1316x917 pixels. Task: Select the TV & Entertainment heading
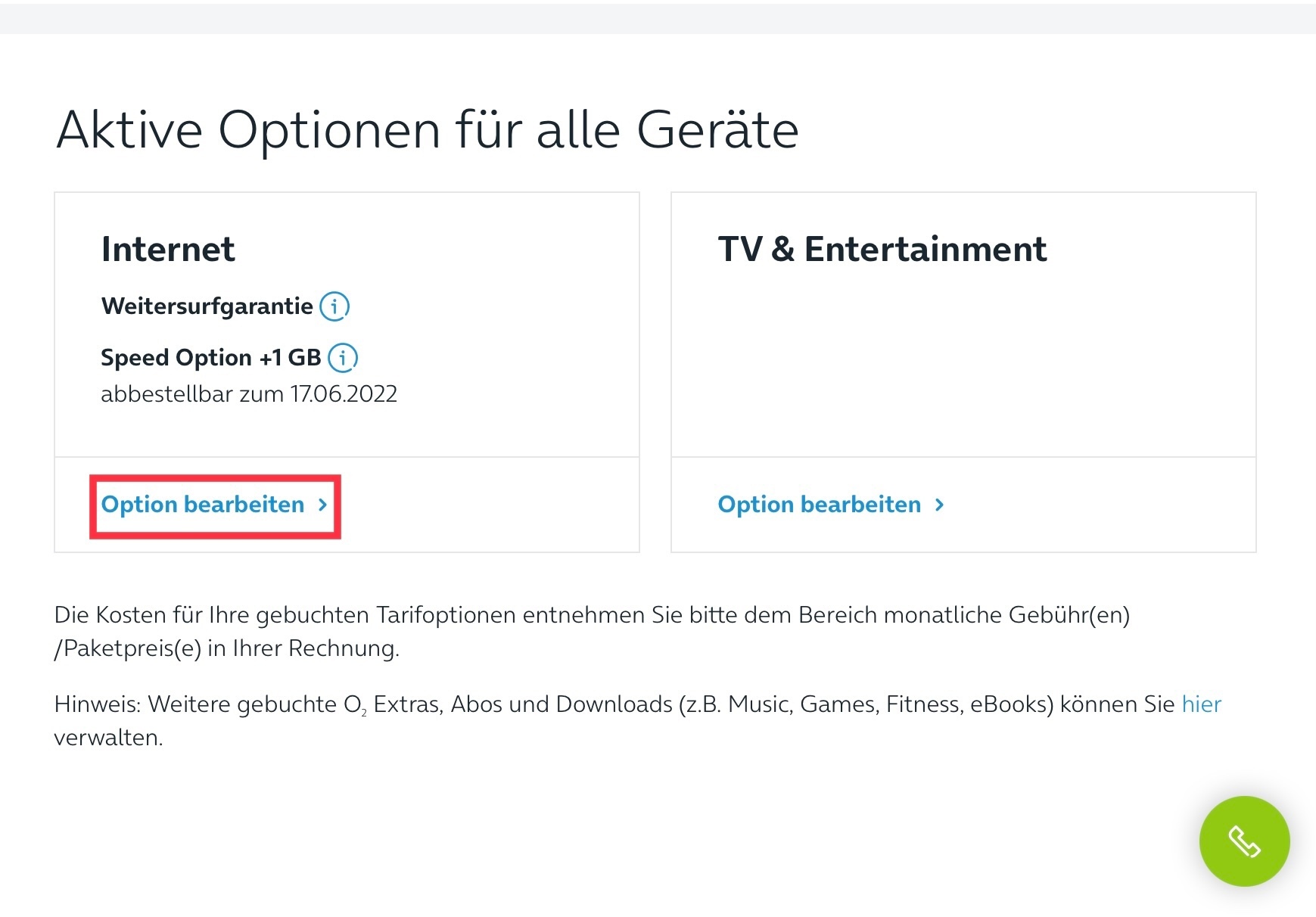pyautogui.click(x=882, y=249)
